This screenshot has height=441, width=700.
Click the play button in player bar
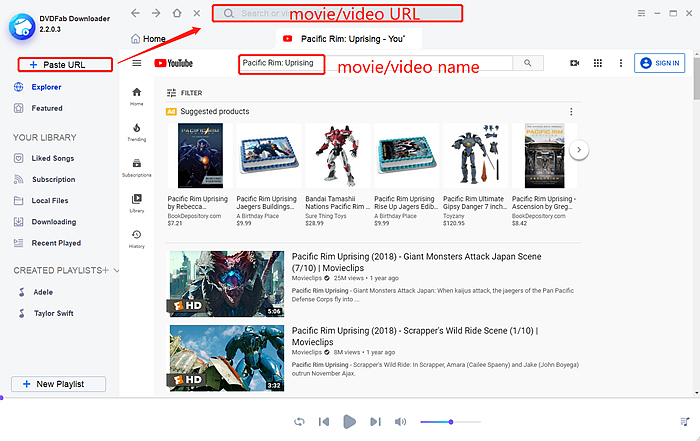[349, 422]
